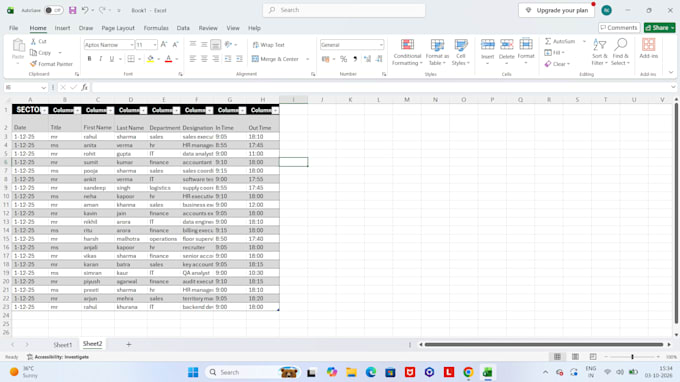This screenshot has width=680, height=382.
Task: Toggle Underline formatting
Action: [x=111, y=59]
